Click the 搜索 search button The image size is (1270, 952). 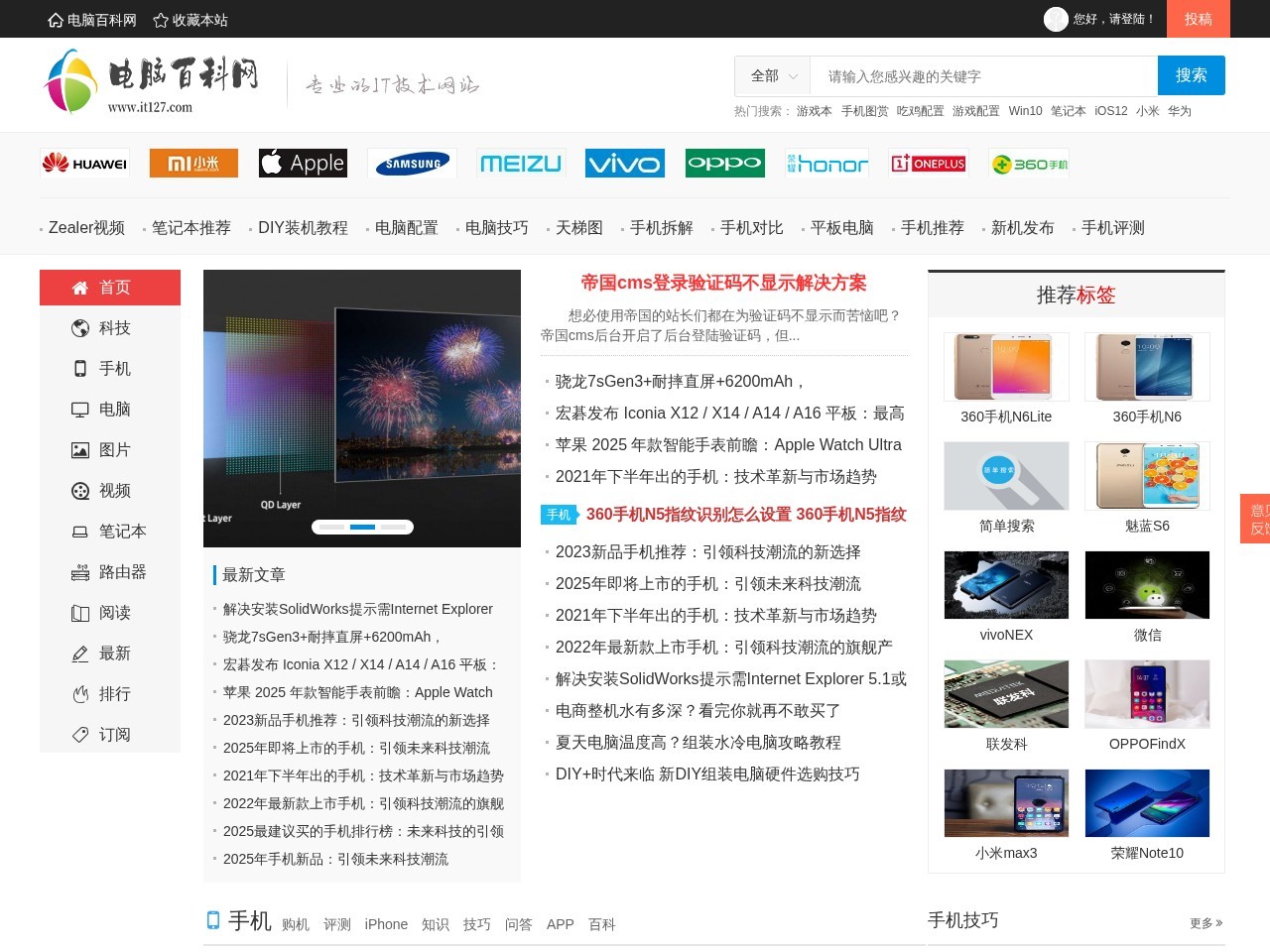pos(1191,74)
